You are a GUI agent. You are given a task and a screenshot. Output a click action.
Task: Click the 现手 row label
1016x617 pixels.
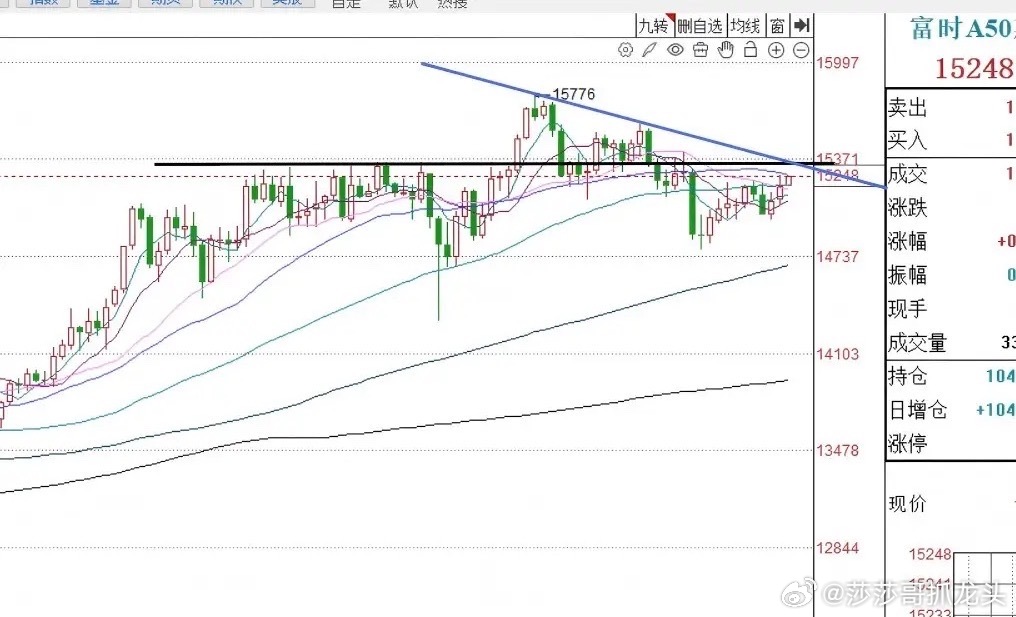[907, 309]
